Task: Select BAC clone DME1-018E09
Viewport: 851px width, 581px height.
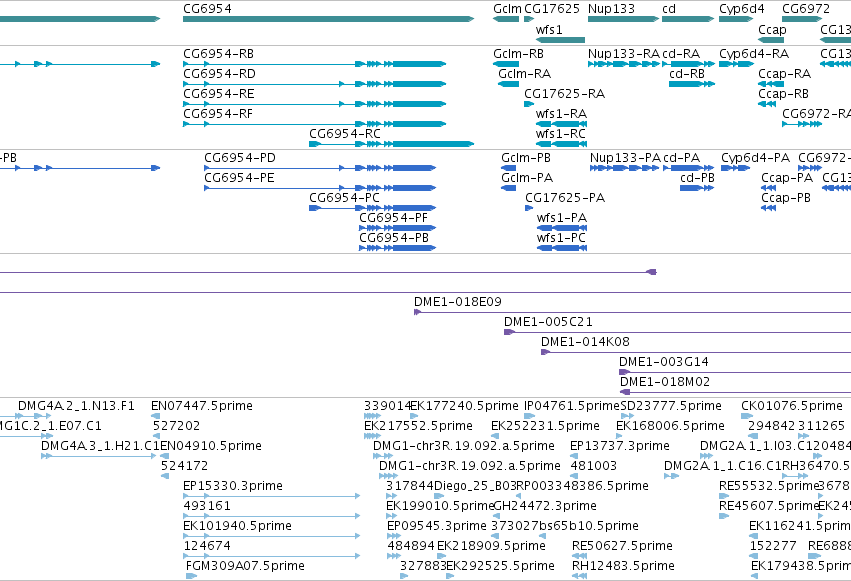Action: pyautogui.click(x=458, y=302)
